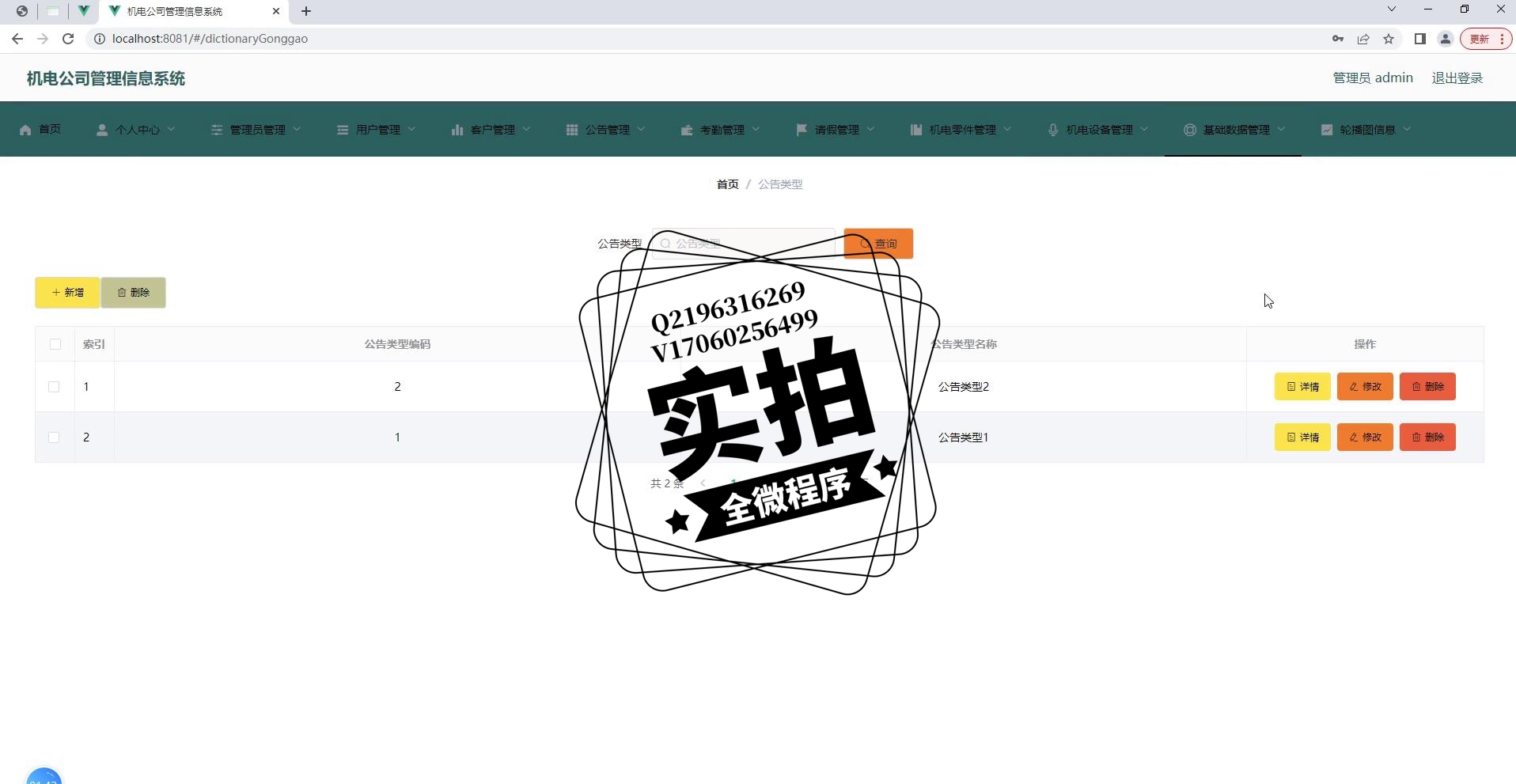
Task: Click the 公告类型编码 column header
Action: 397,344
